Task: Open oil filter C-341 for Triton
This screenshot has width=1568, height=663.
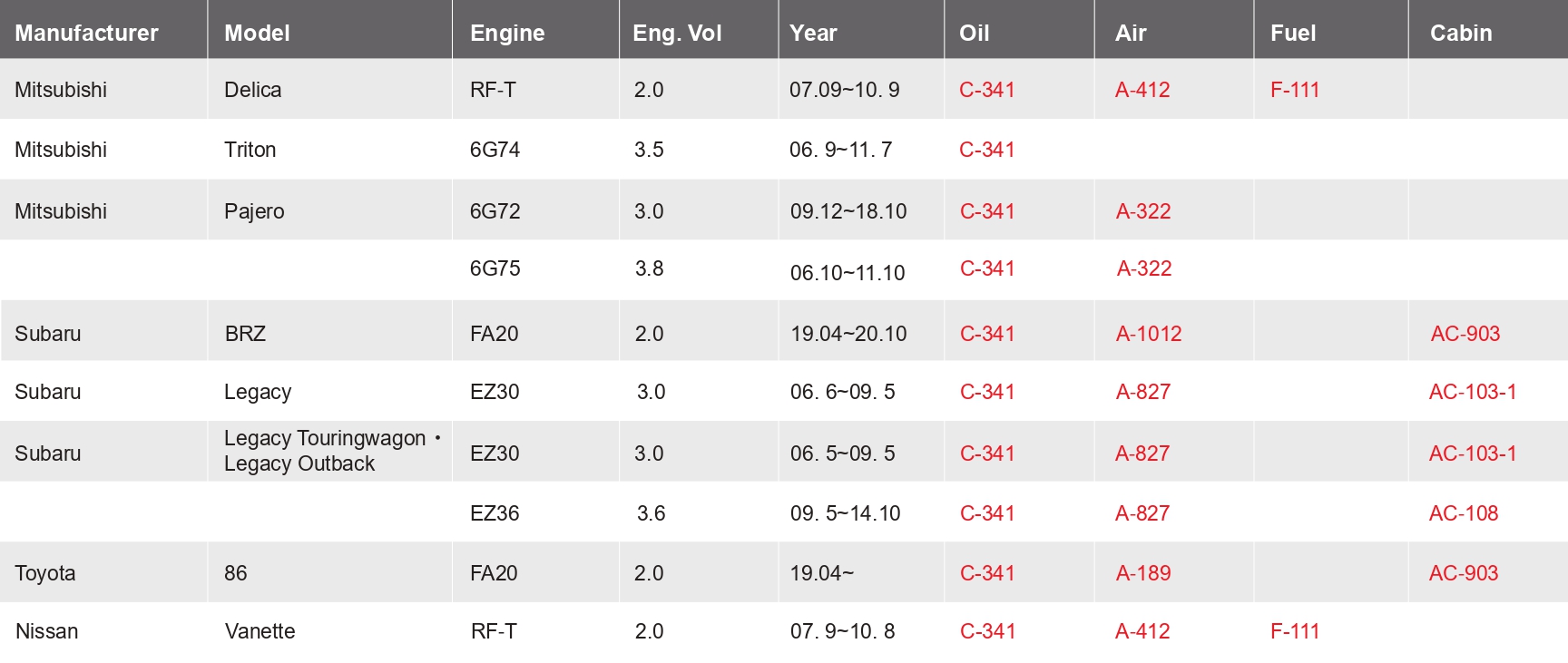Action: [x=986, y=150]
